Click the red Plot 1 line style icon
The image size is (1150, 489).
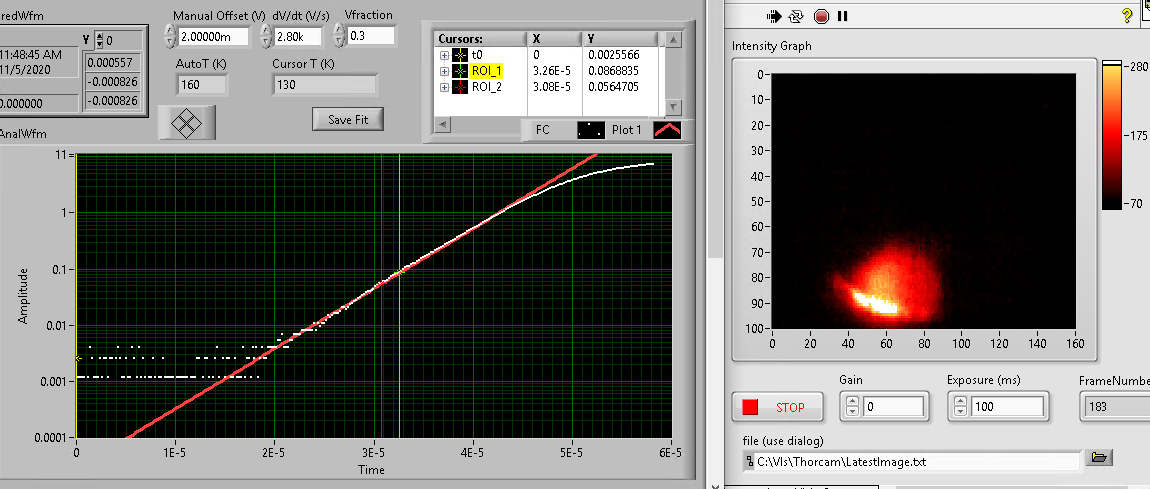coord(667,129)
